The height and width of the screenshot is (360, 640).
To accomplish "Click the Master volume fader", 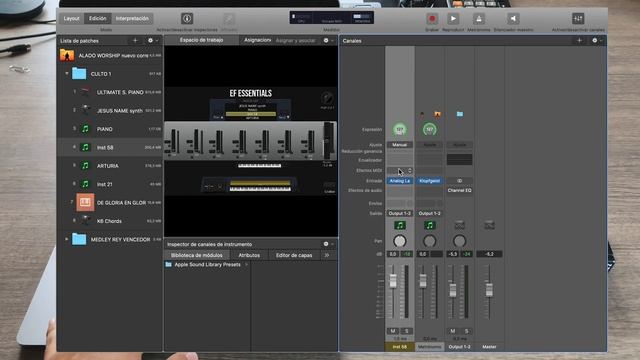I will [489, 290].
